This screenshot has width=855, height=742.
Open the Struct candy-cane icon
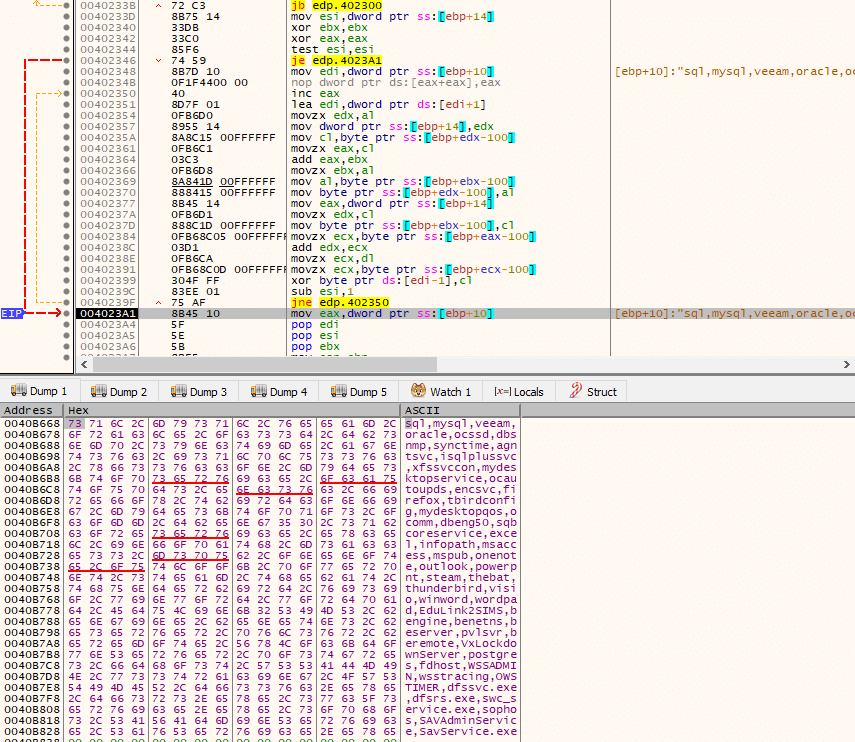click(576, 390)
